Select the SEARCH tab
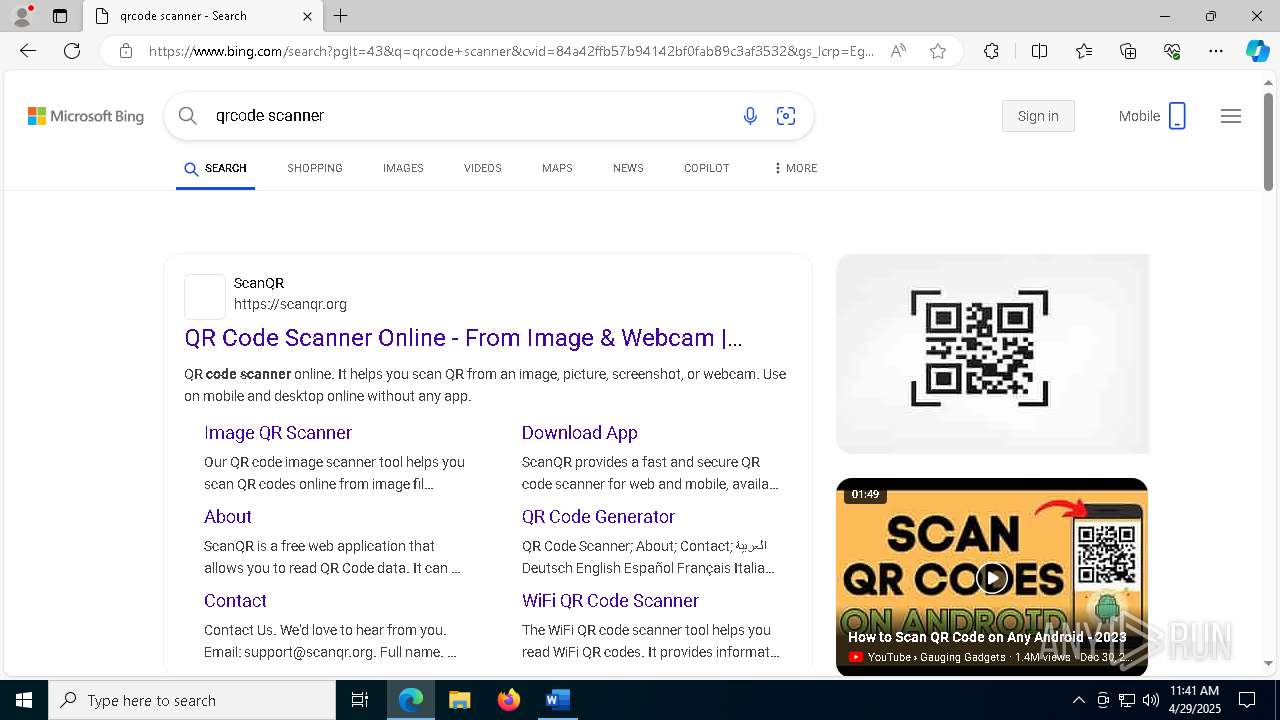The image size is (1280, 720). [x=215, y=168]
